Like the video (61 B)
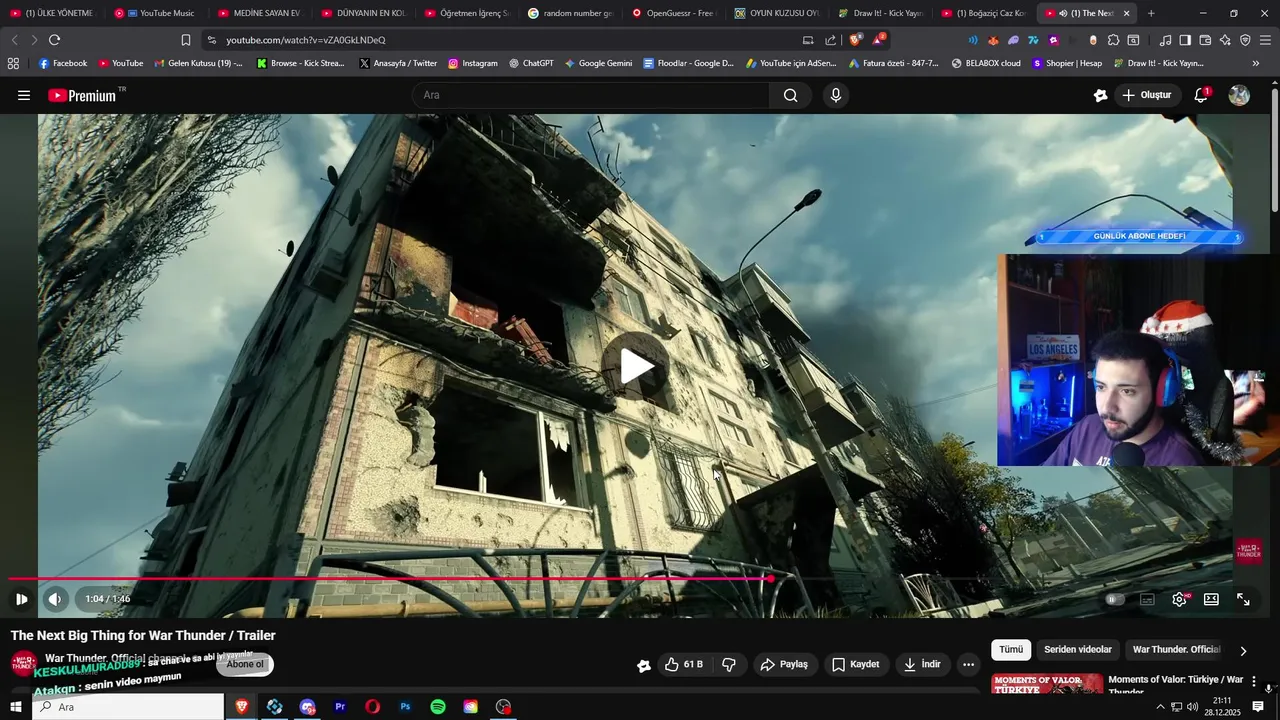Viewport: 1280px width, 720px height. pos(684,664)
